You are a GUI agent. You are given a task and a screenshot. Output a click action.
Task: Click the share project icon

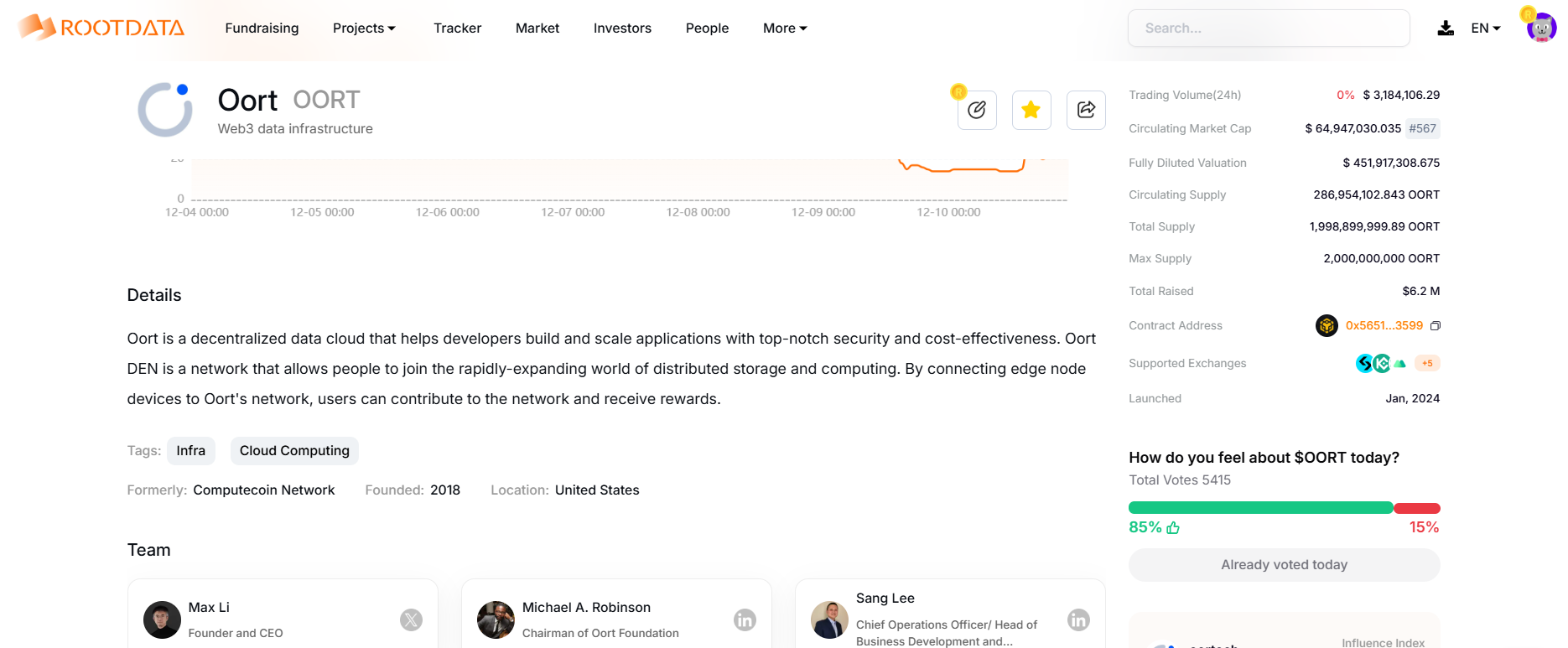[1086, 110]
